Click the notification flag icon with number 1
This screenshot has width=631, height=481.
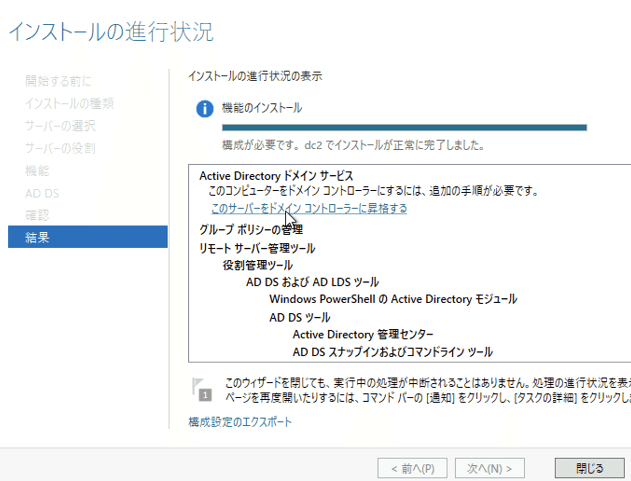pyautogui.click(x=202, y=390)
